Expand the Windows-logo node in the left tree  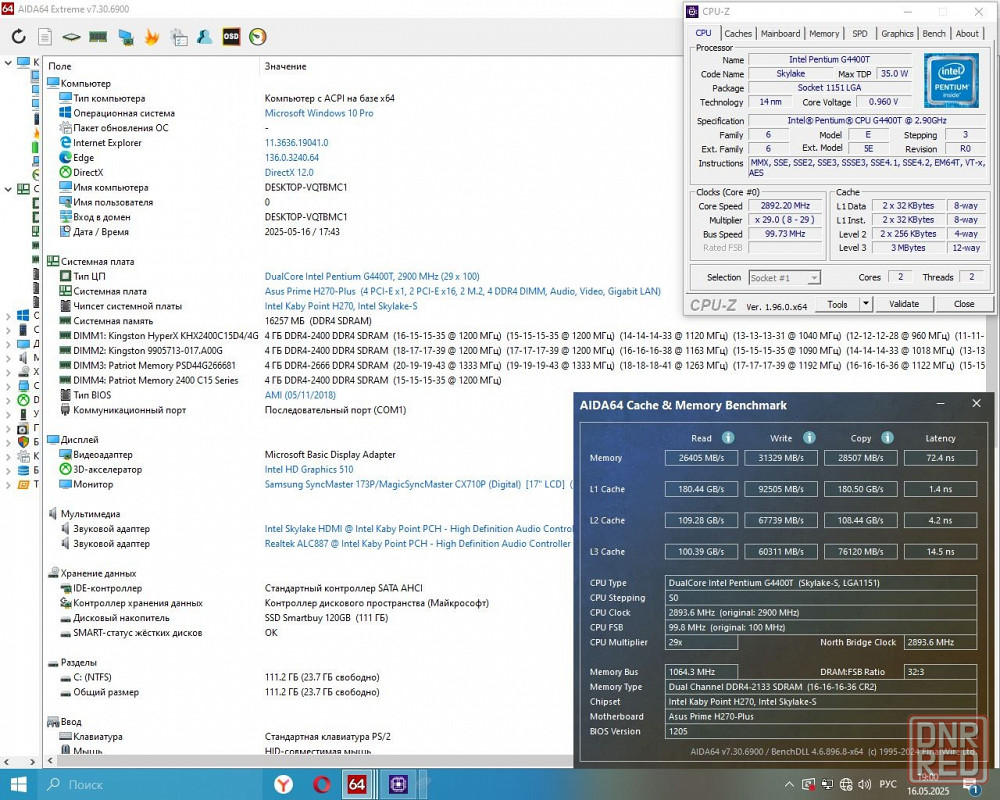coord(8,315)
